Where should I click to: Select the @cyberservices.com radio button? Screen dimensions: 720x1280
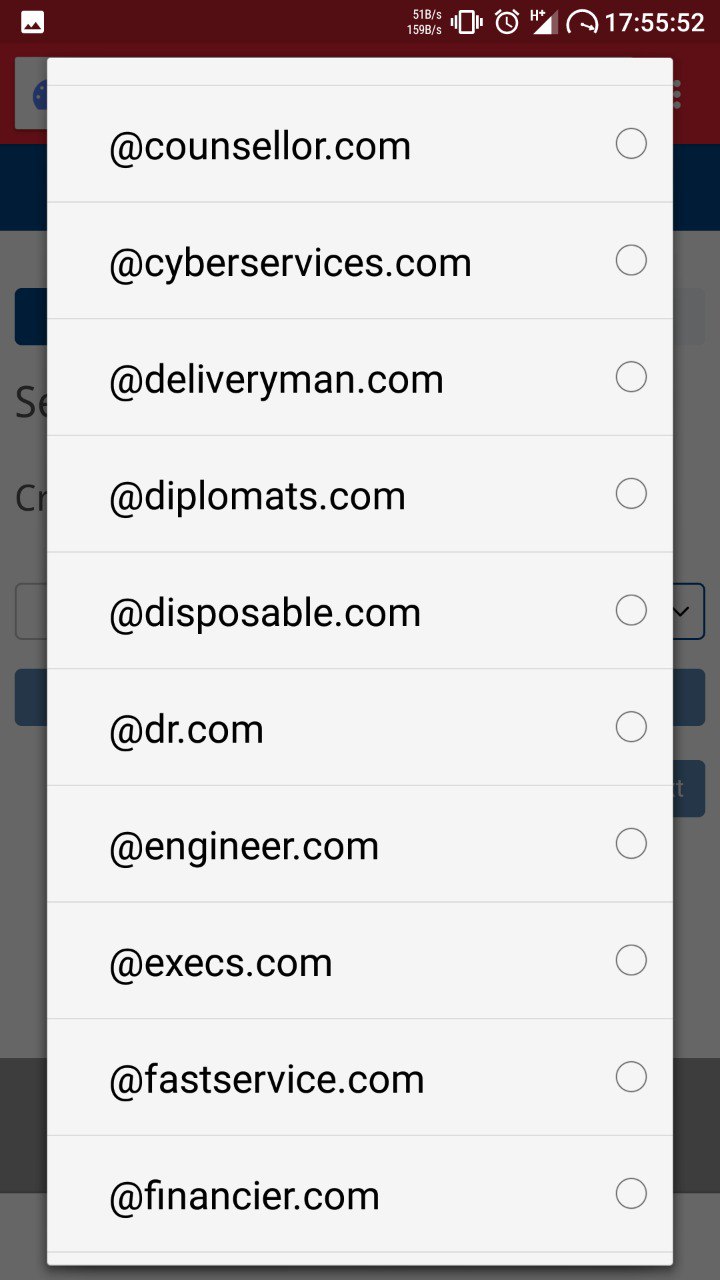coord(631,260)
